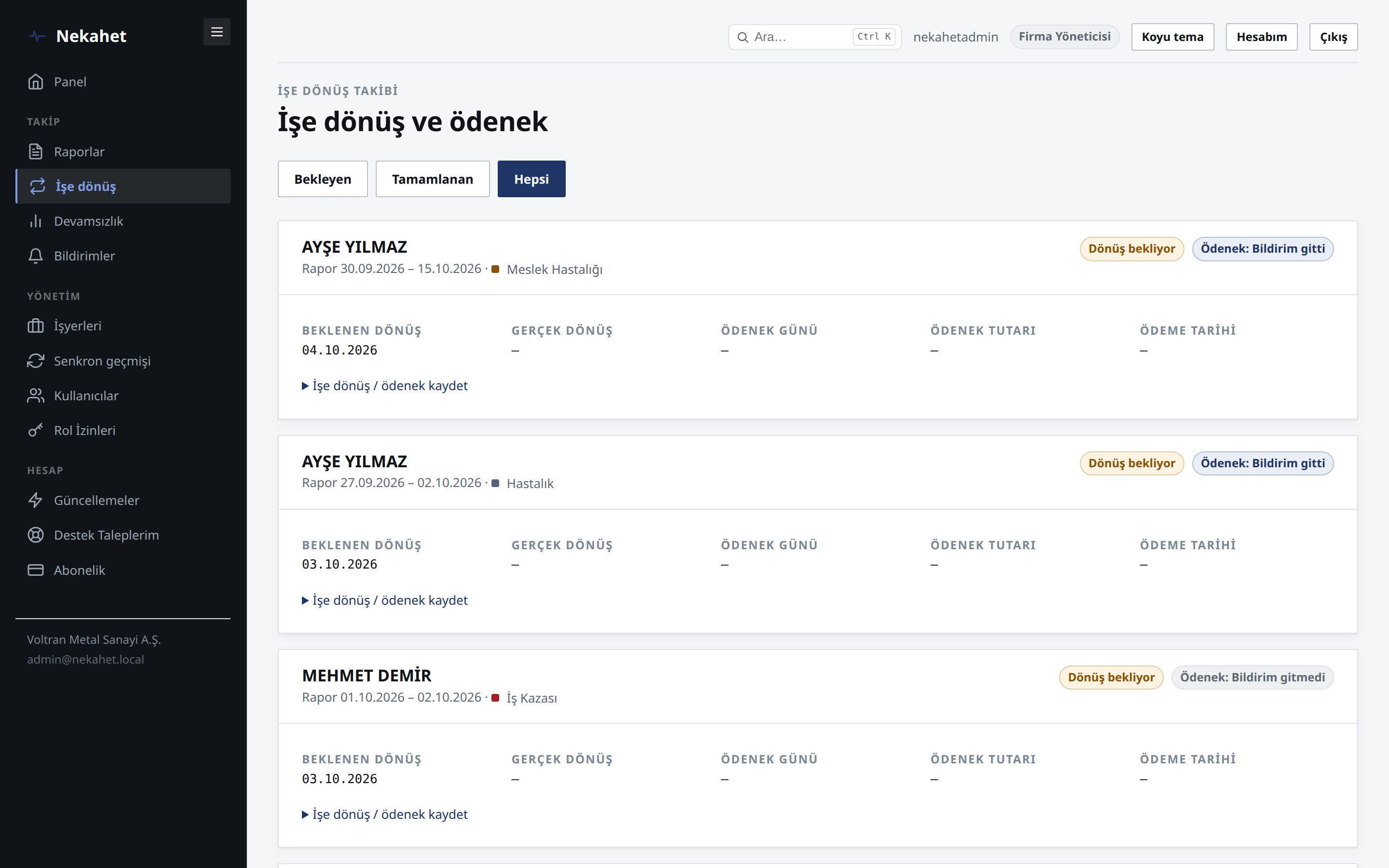
Task: Select the Hepsi filter tab
Action: click(x=531, y=179)
